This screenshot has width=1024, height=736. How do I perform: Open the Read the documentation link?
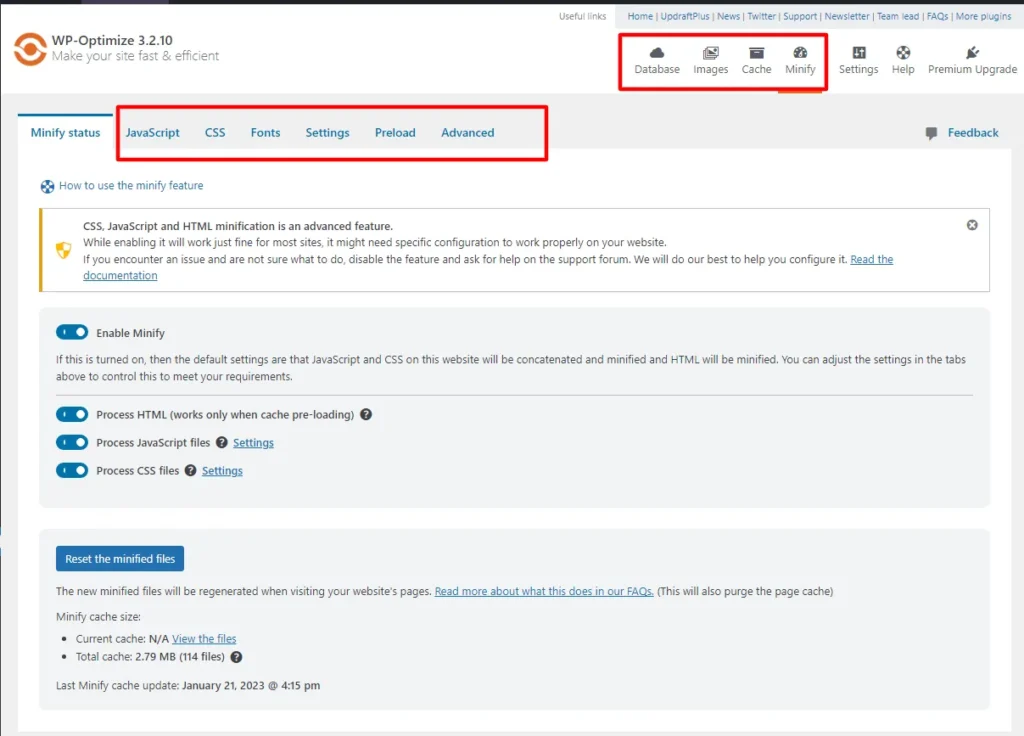pos(871,259)
